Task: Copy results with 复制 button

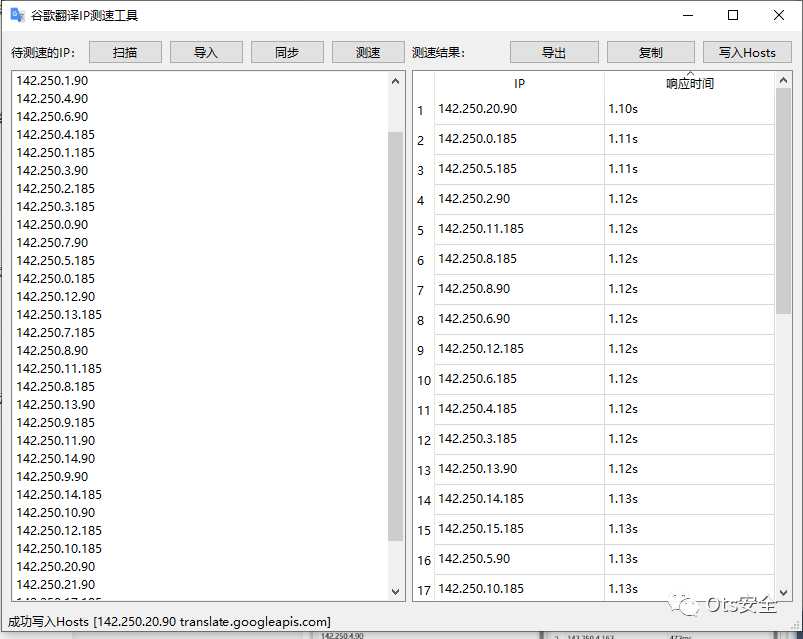Action: 651,52
